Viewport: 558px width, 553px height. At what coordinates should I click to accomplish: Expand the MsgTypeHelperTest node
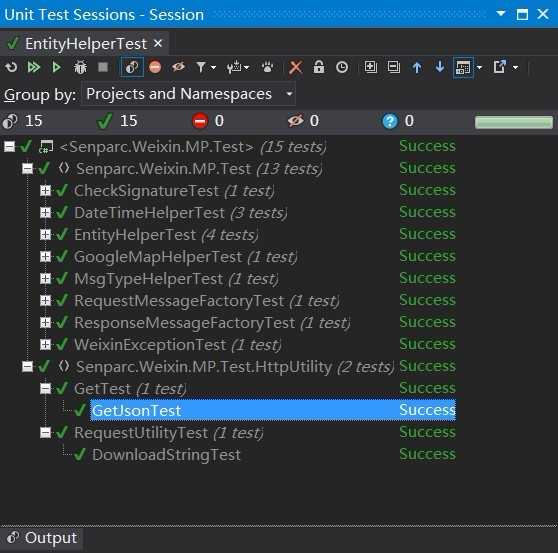(x=45, y=279)
